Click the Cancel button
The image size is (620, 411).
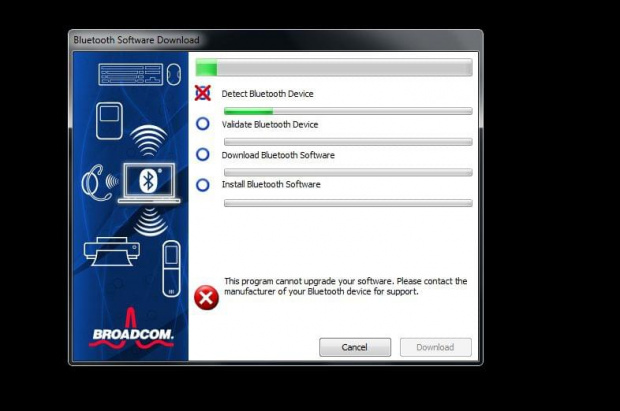tap(355, 347)
